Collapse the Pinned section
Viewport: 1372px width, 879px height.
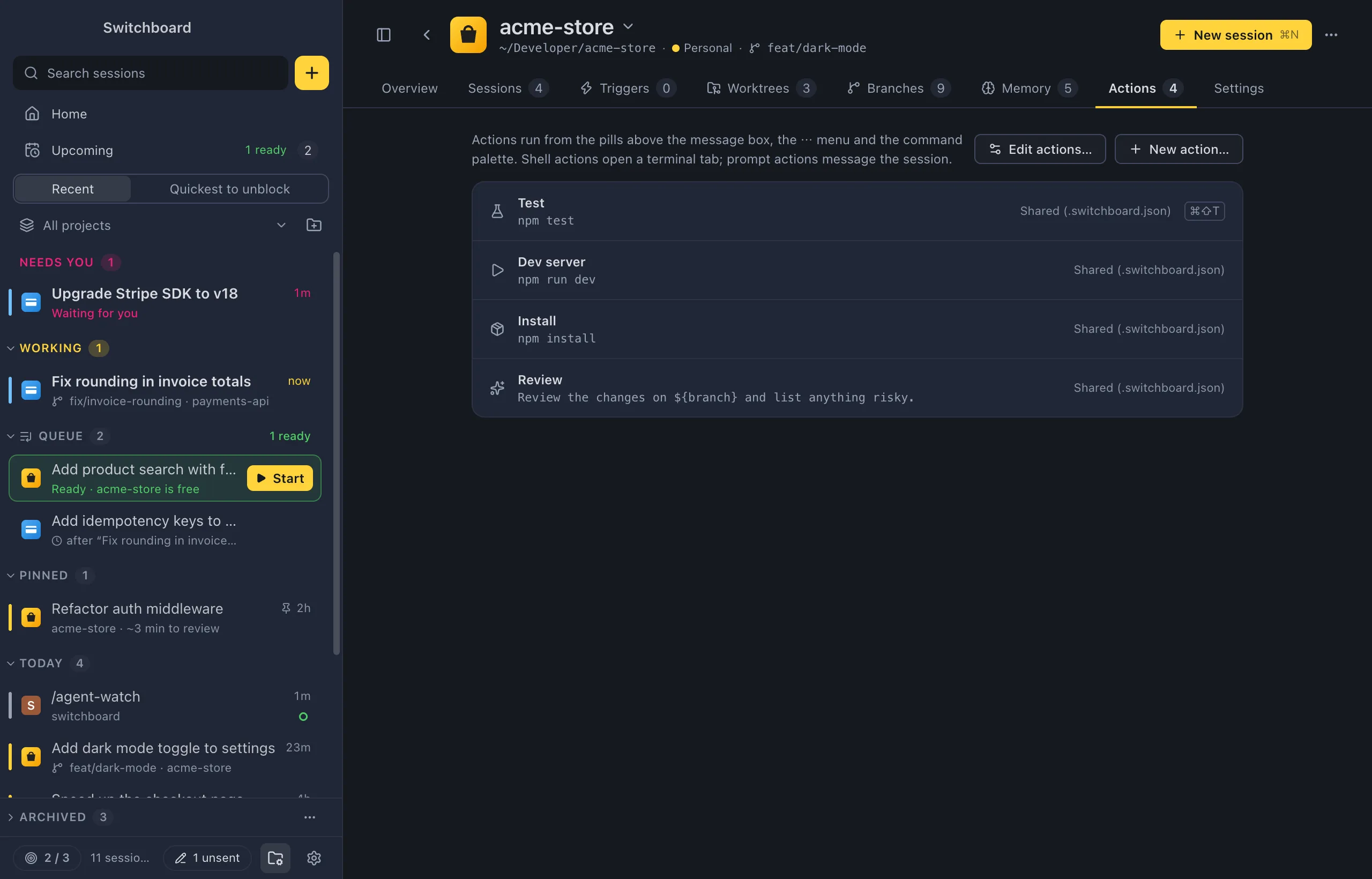pos(10,575)
